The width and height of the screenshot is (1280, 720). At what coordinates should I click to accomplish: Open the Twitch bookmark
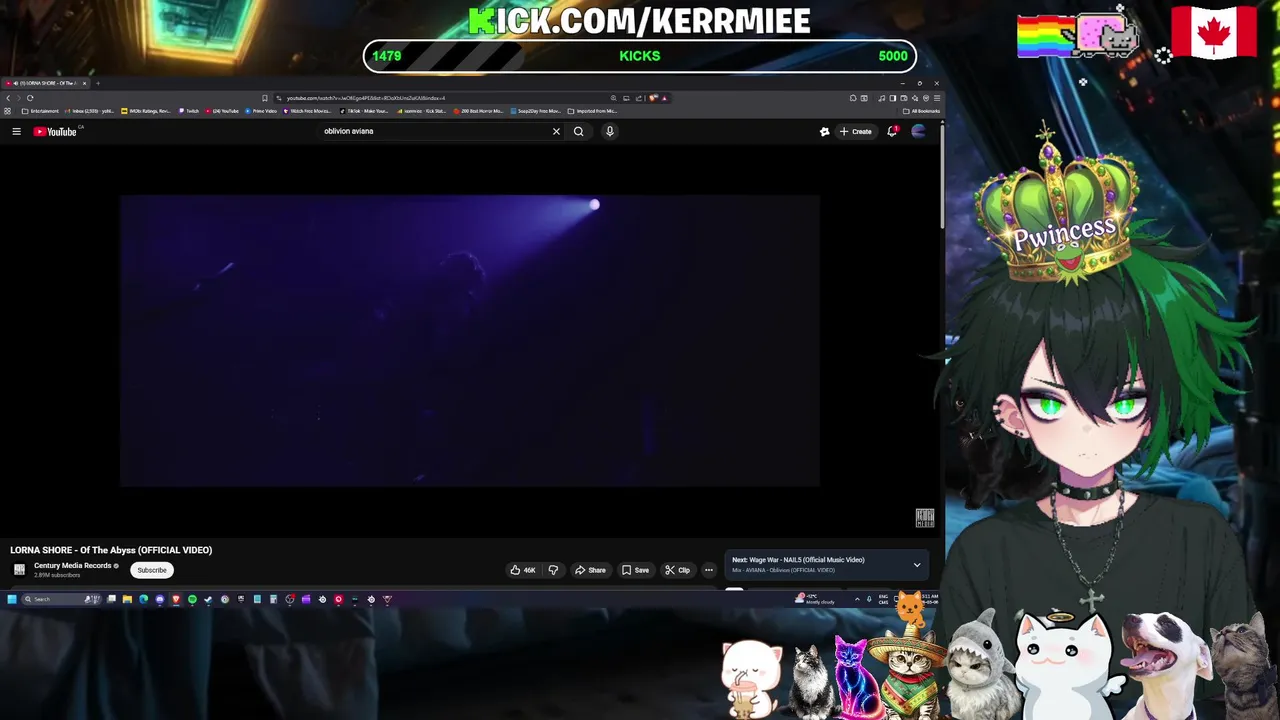point(189,111)
